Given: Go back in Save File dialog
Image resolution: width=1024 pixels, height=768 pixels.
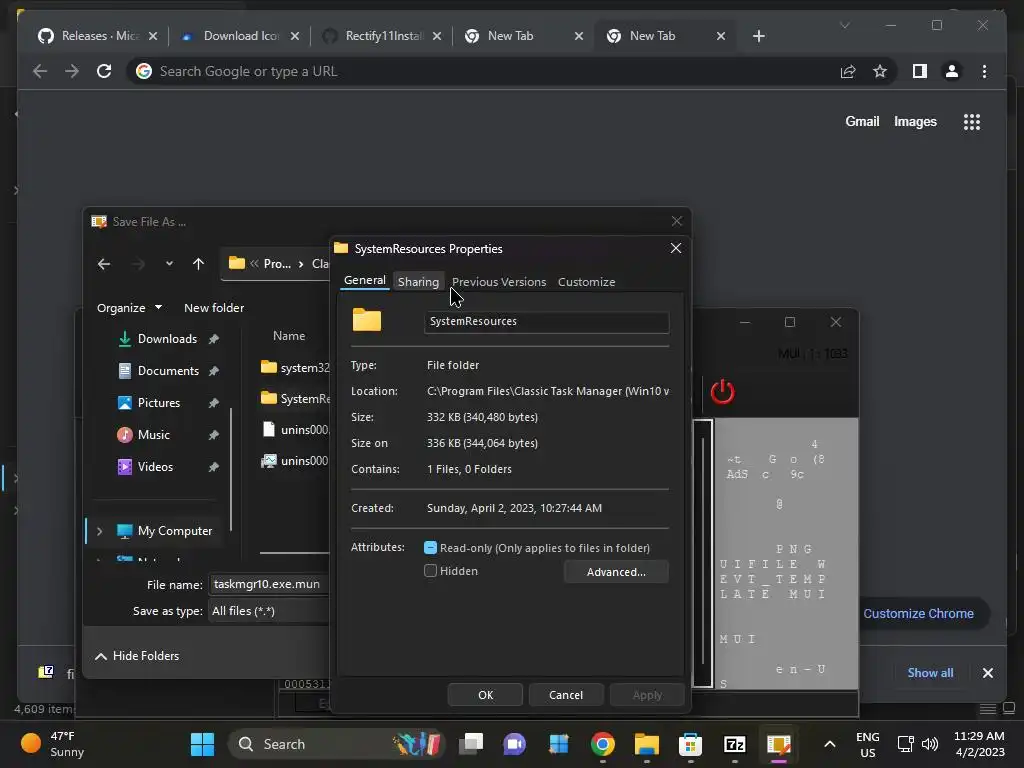Looking at the screenshot, I should coord(104,264).
